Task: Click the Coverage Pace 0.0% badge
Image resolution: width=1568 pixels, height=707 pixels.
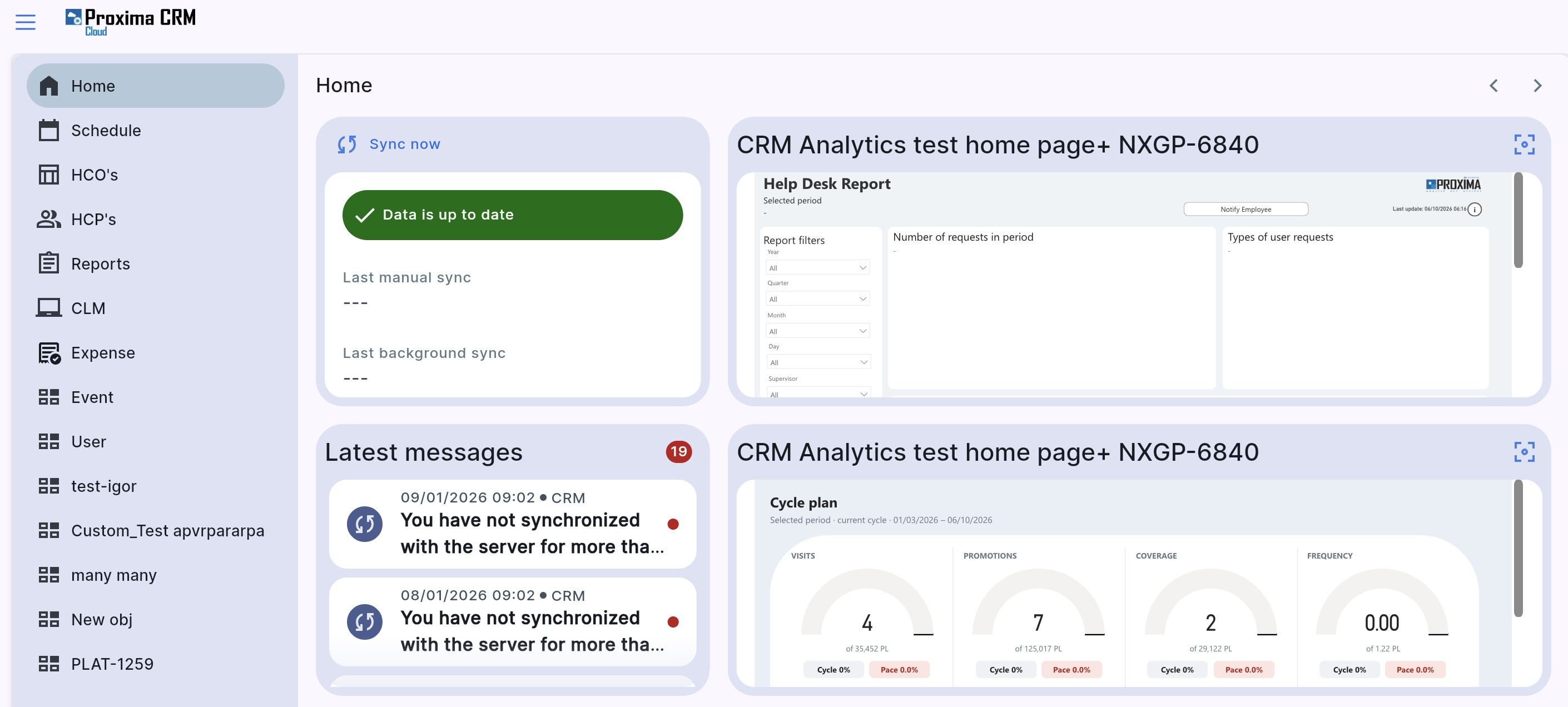Action: (1244, 669)
